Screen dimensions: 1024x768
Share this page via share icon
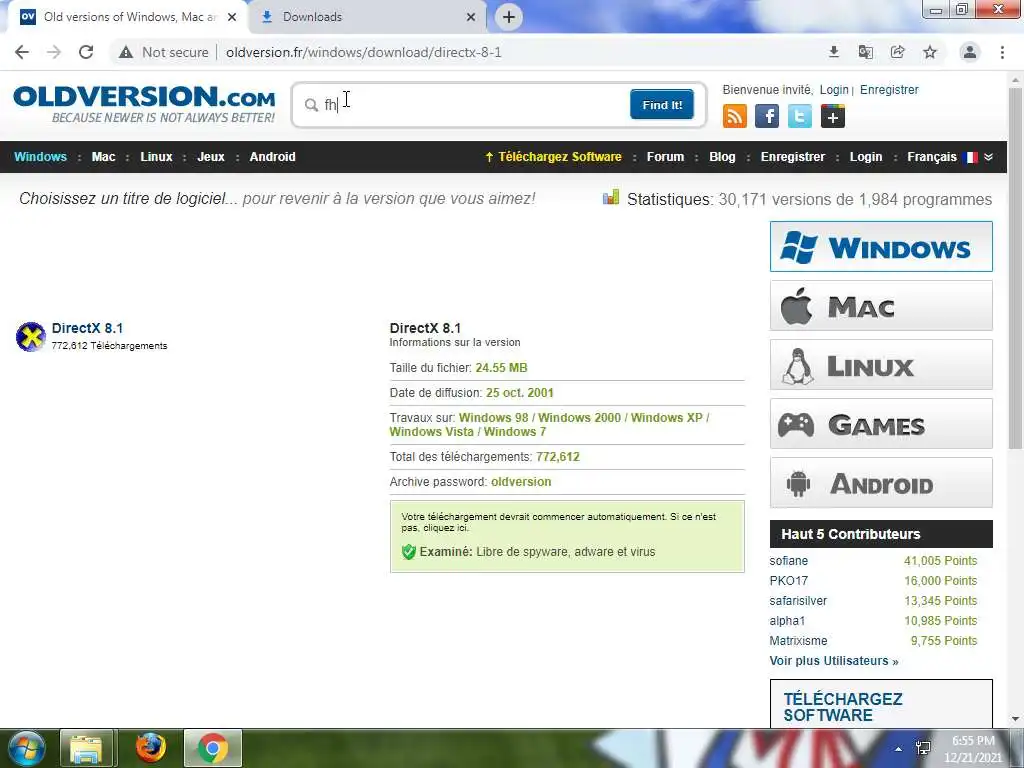(898, 52)
